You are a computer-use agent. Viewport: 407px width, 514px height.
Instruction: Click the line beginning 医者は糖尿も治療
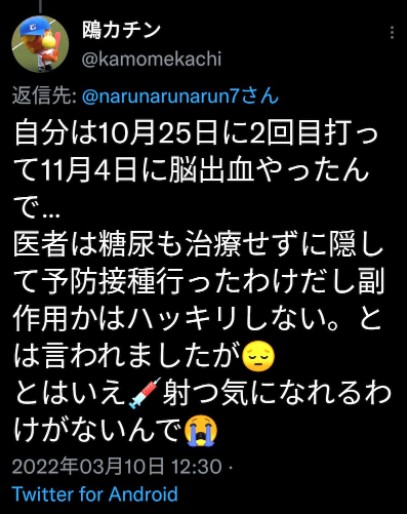199,246
